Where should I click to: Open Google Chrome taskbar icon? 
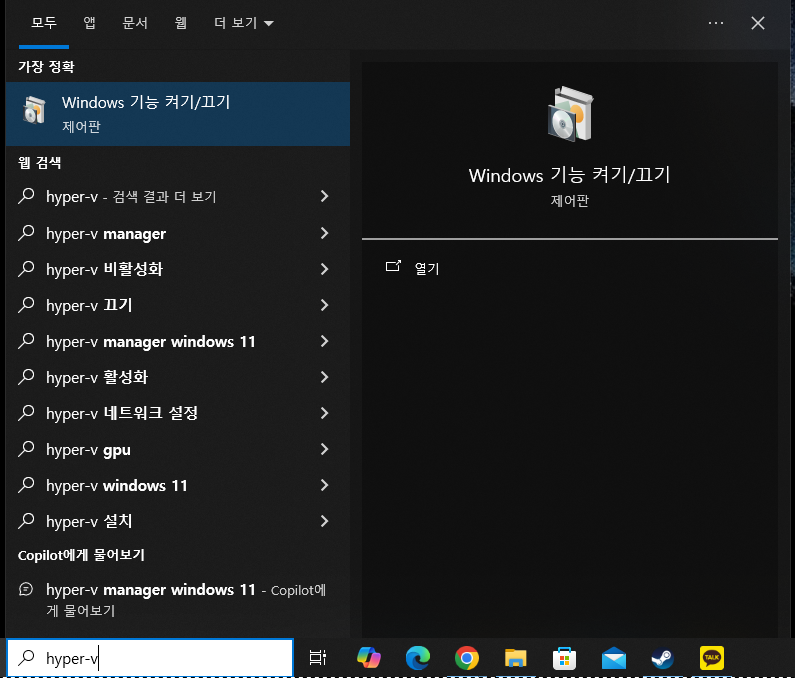(467, 658)
